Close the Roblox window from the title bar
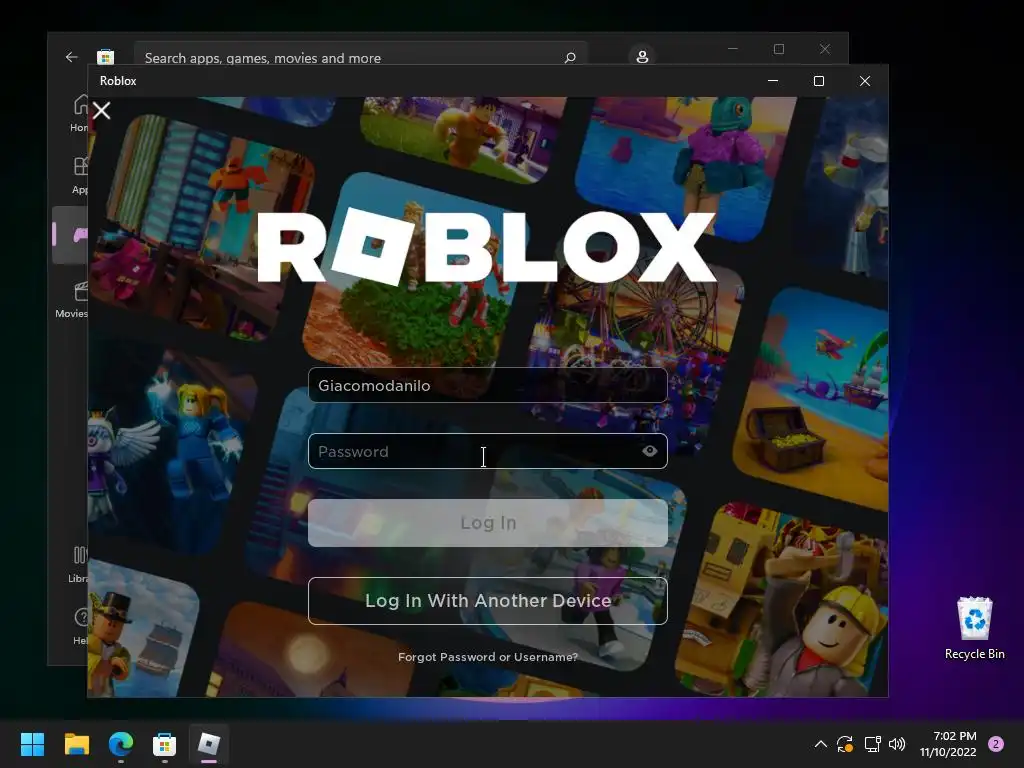 (865, 81)
